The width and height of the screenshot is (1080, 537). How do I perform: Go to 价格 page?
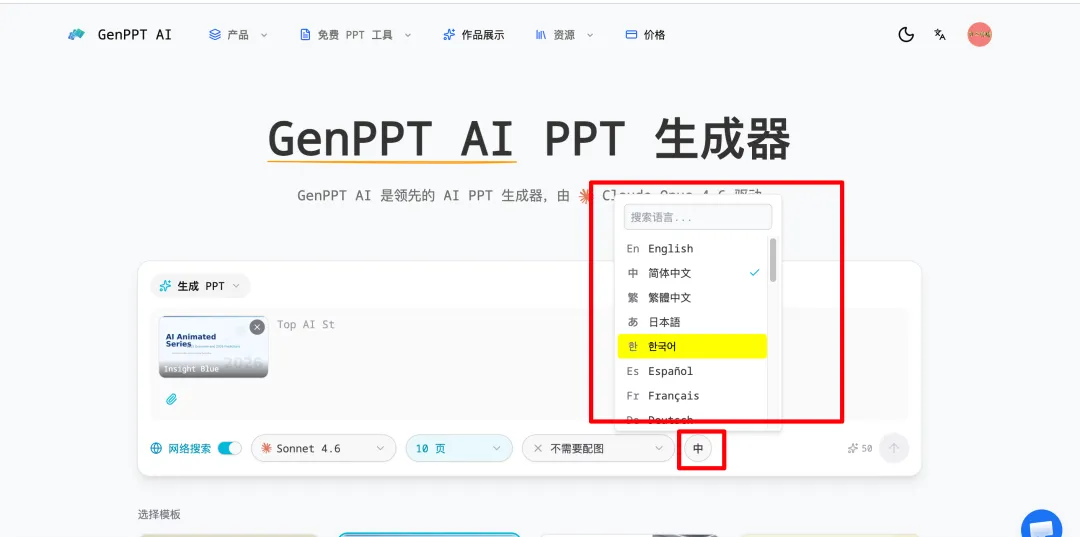[x=645, y=34]
